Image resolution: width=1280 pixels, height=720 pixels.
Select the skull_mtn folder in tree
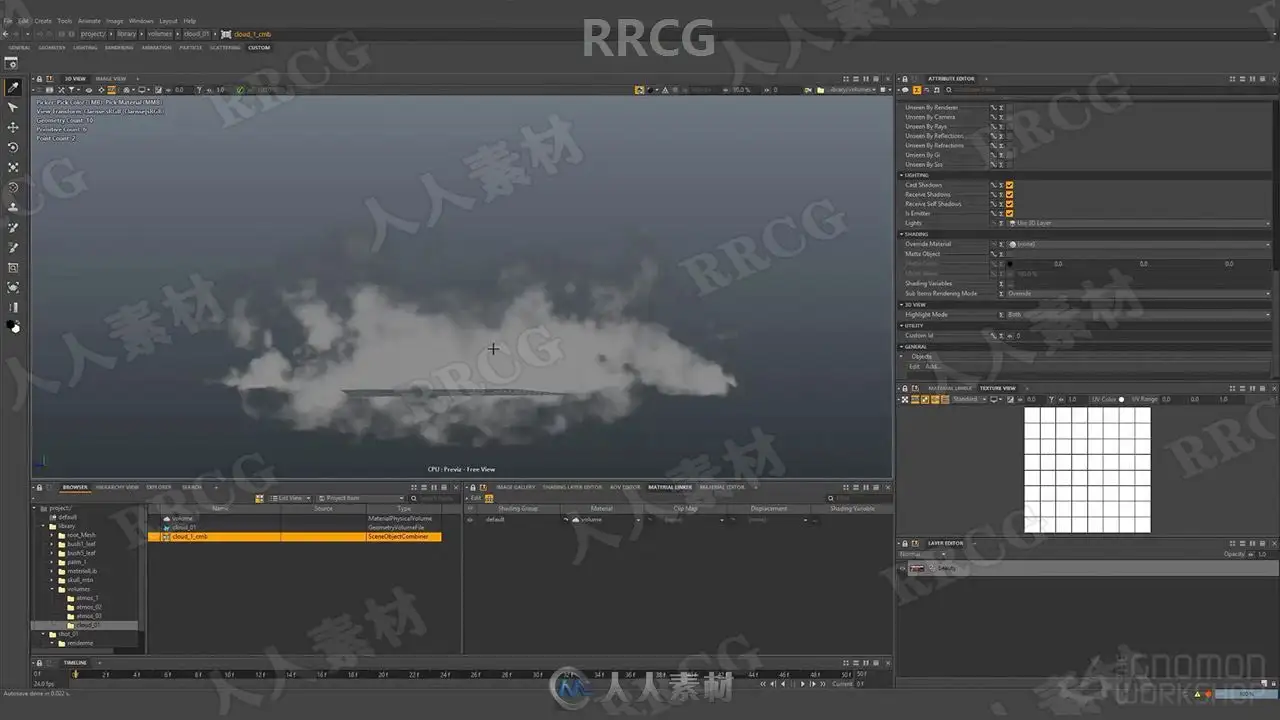(x=80, y=580)
